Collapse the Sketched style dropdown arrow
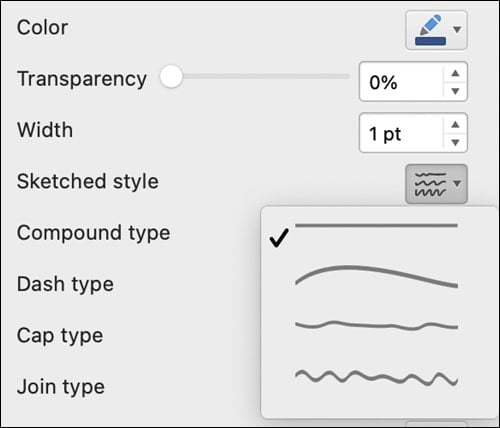 (457, 183)
